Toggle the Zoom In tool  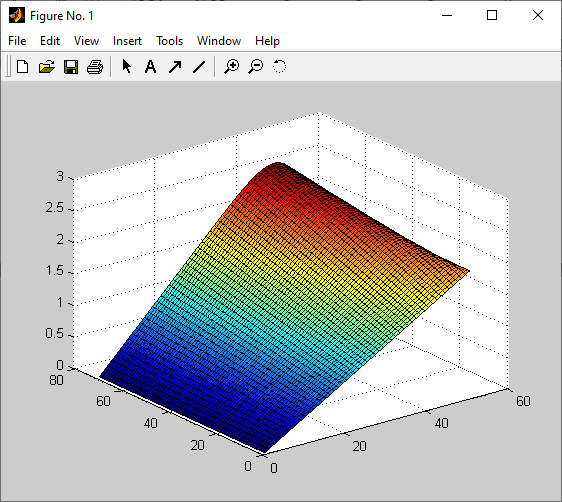tap(232, 67)
